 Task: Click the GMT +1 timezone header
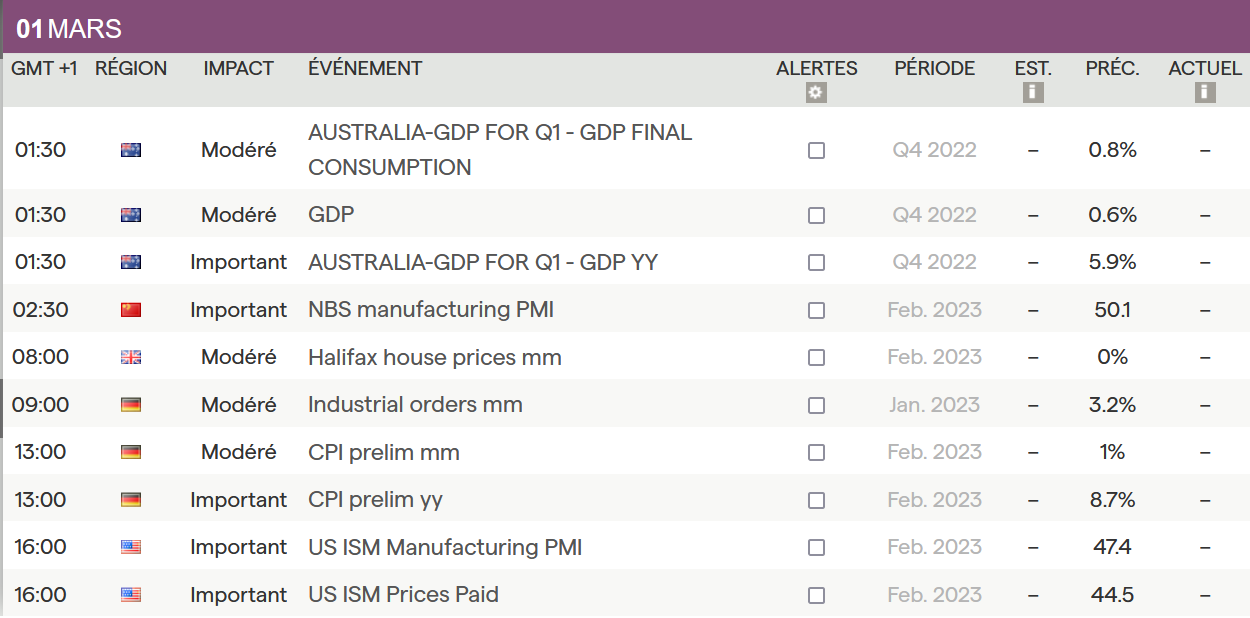(x=45, y=69)
